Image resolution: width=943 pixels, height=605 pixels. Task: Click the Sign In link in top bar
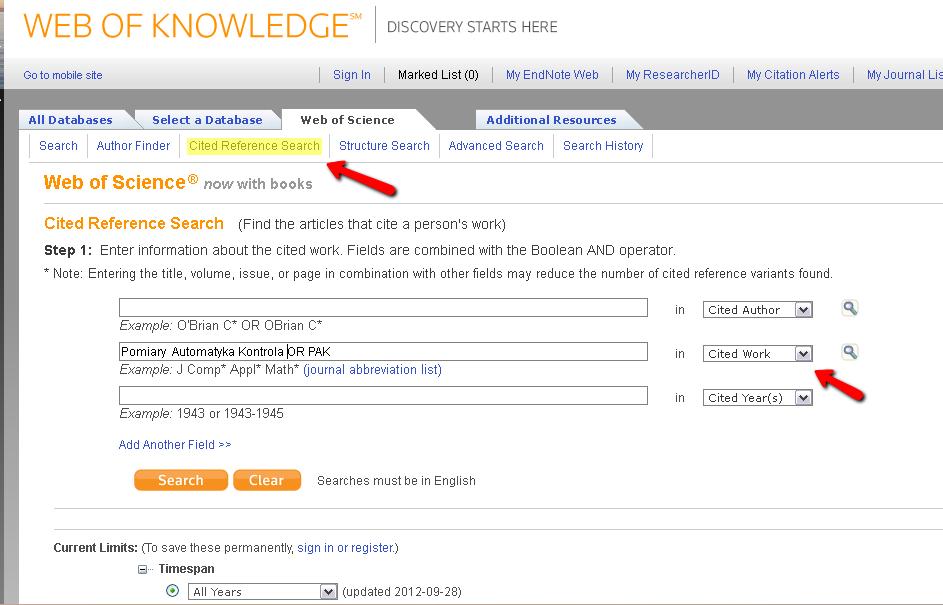pyautogui.click(x=352, y=75)
